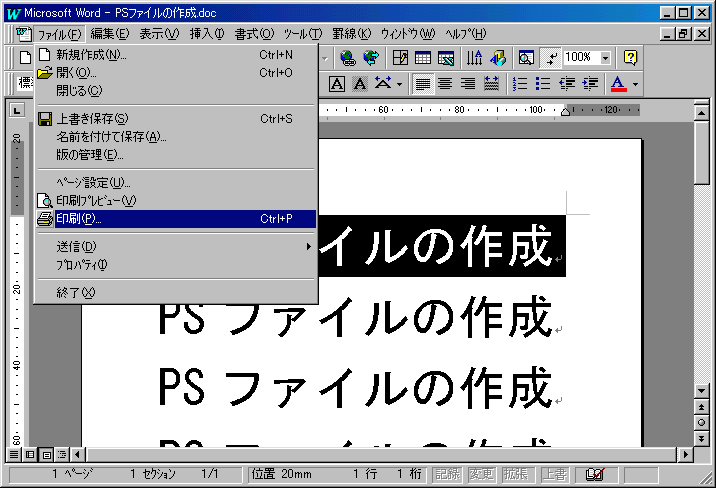
Task: Select ページ設定(U)... menu item
Action: click(x=176, y=183)
